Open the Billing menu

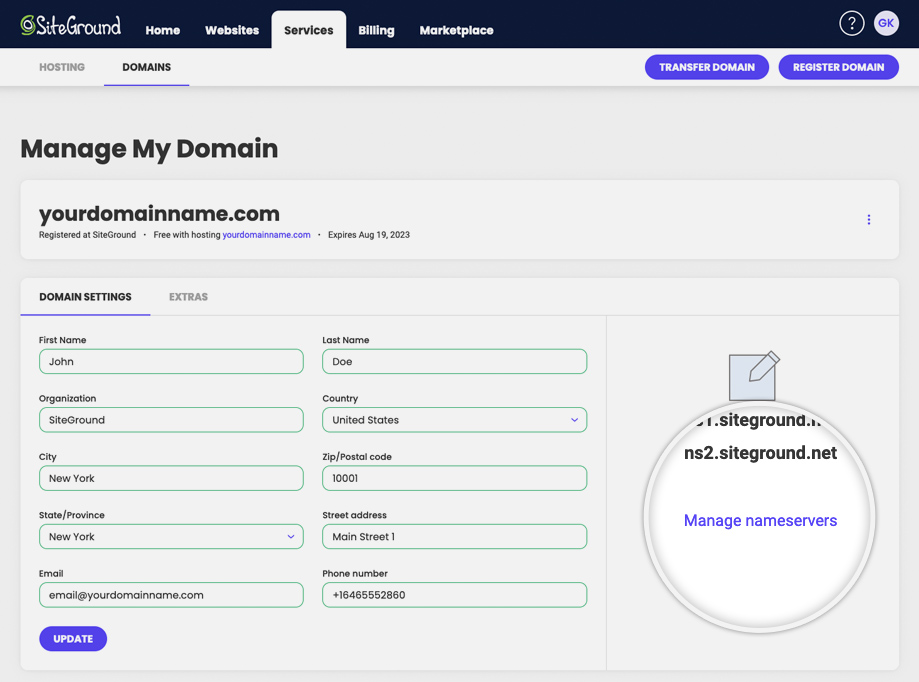376,30
